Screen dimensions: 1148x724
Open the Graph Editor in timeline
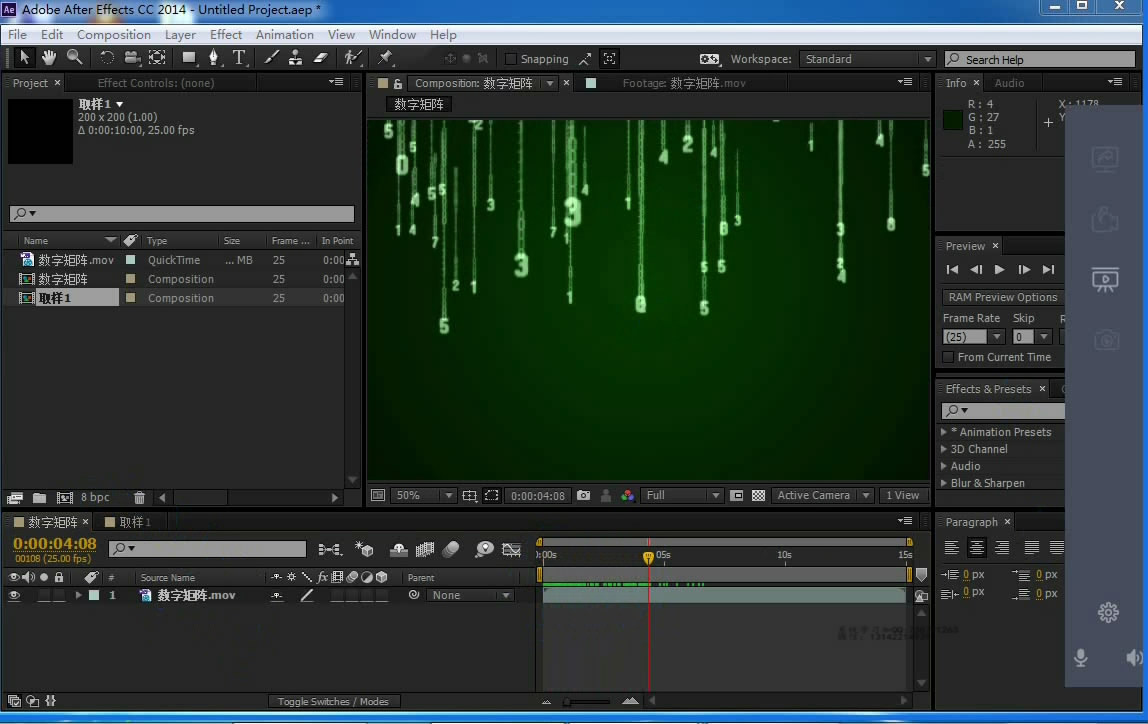(511, 550)
